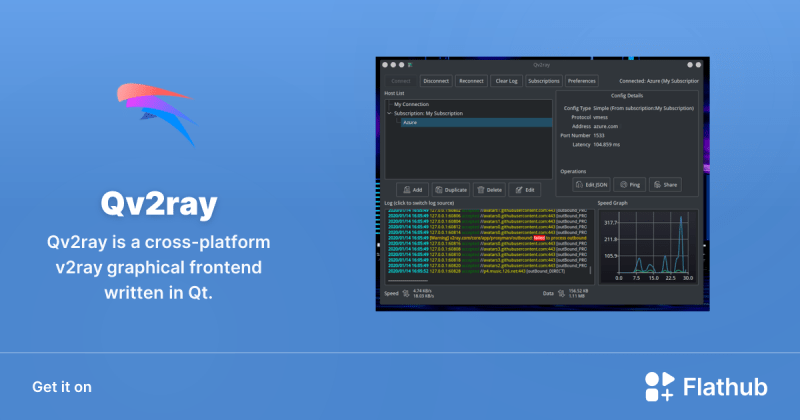The height and width of the screenshot is (420, 800).
Task: Click the address value azure.com
Action: coord(606,127)
